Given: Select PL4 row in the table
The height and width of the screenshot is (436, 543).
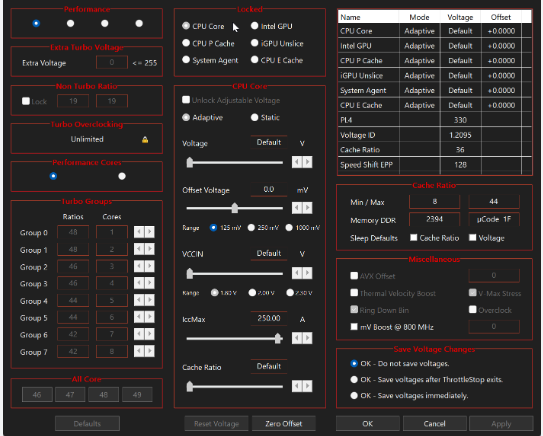Looking at the screenshot, I should (435, 120).
